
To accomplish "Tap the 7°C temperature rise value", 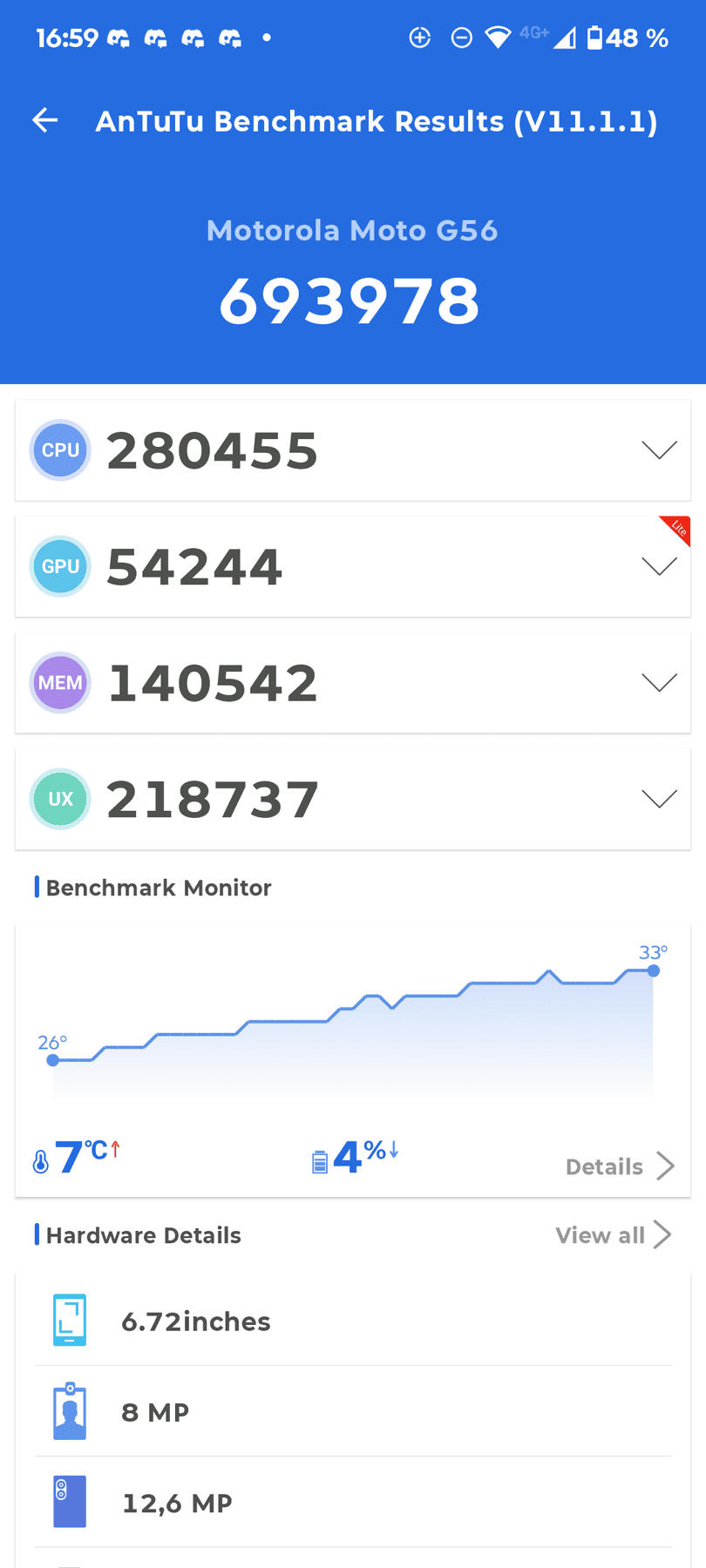I will point(87,1157).
